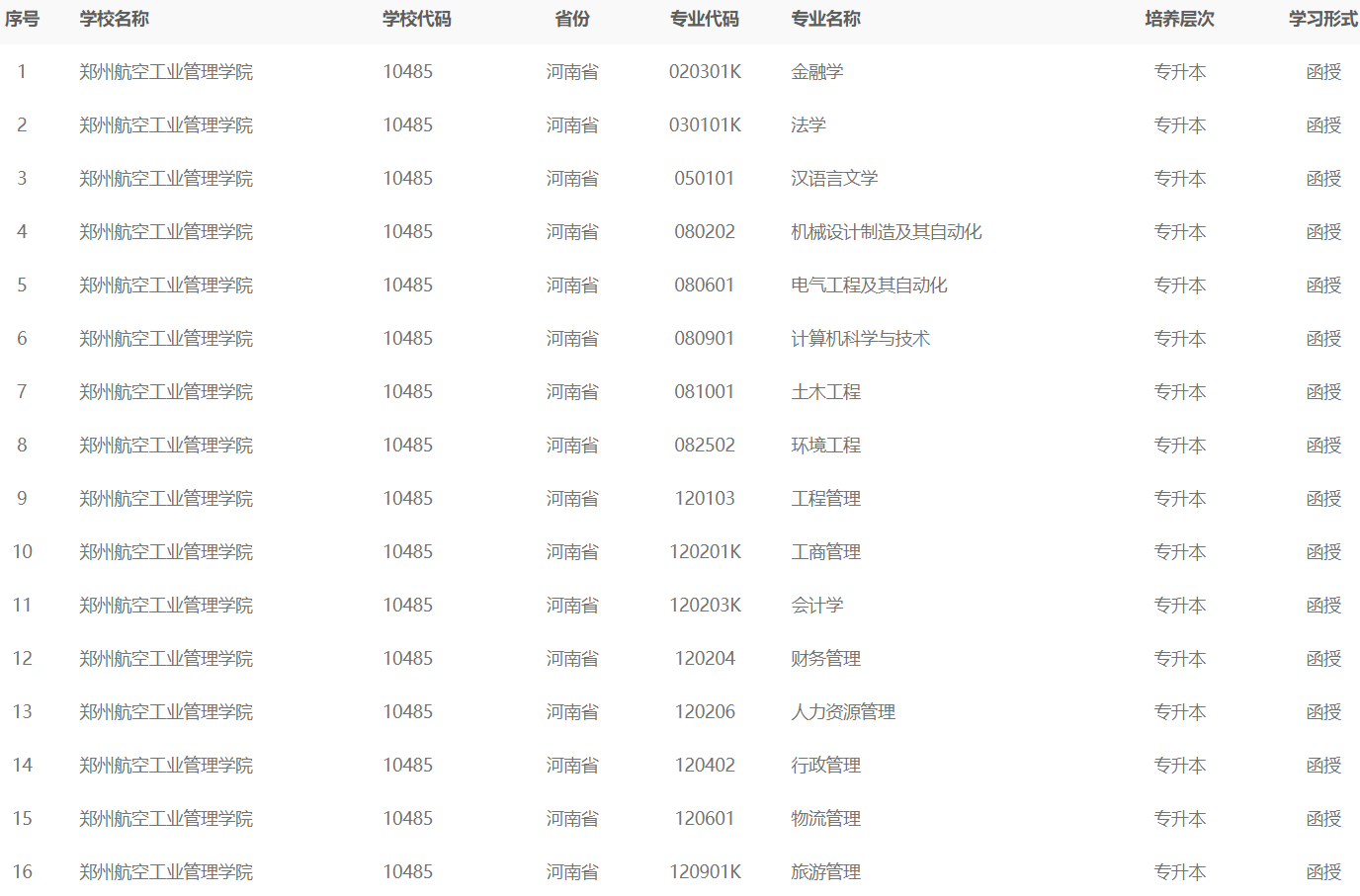Click the 学习形式 column header

1323,19
